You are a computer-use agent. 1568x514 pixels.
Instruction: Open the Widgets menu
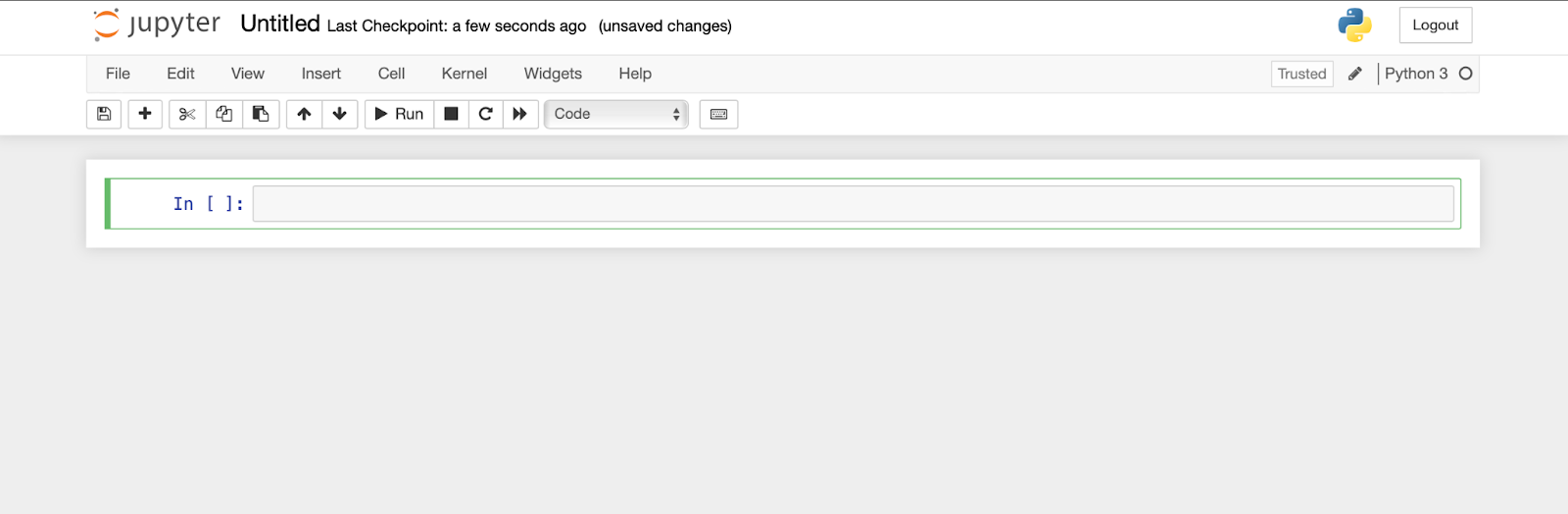tap(553, 74)
